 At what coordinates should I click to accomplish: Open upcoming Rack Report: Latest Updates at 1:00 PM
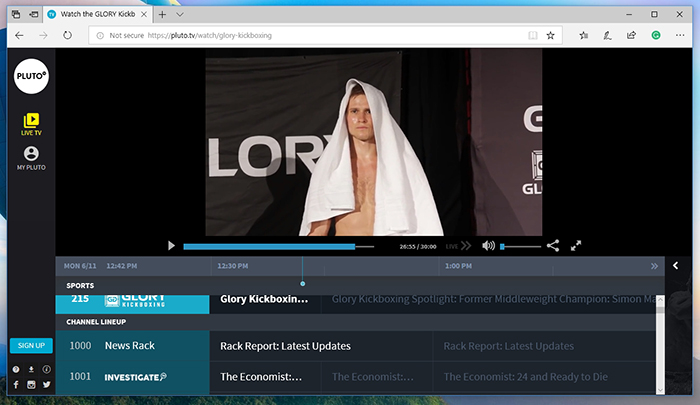[x=545, y=346]
